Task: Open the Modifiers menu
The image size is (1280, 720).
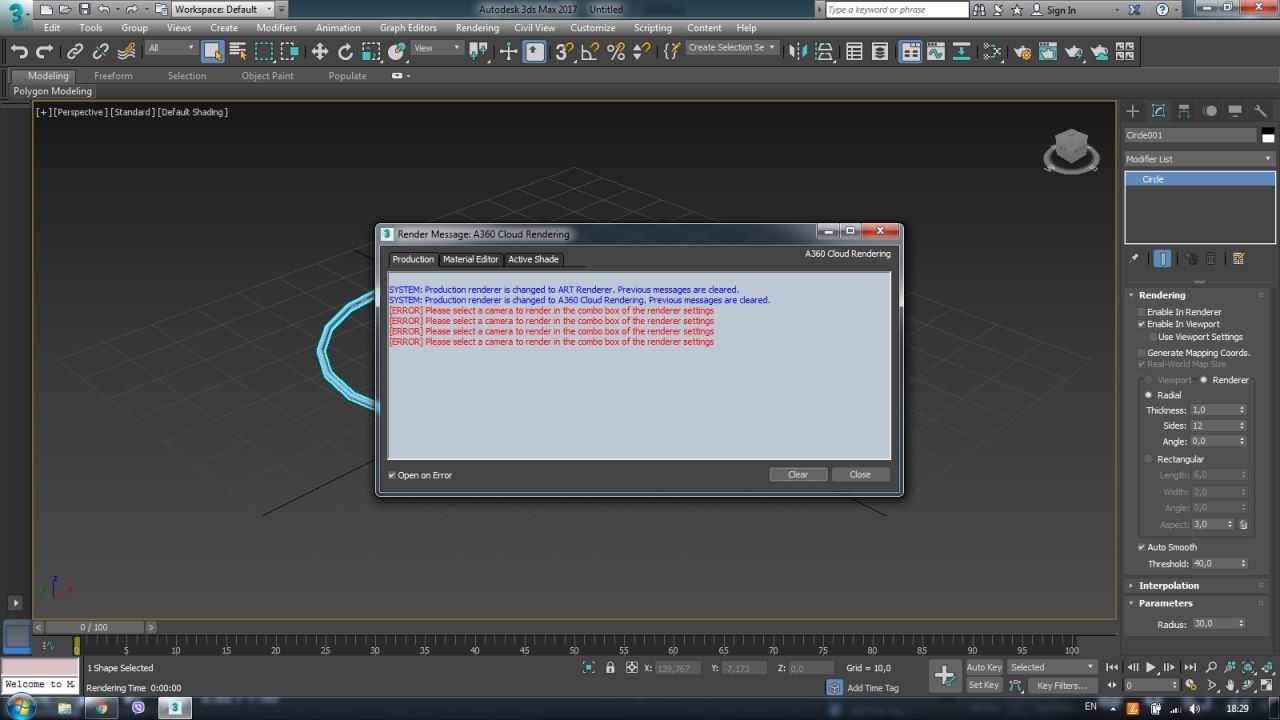Action: click(x=276, y=28)
